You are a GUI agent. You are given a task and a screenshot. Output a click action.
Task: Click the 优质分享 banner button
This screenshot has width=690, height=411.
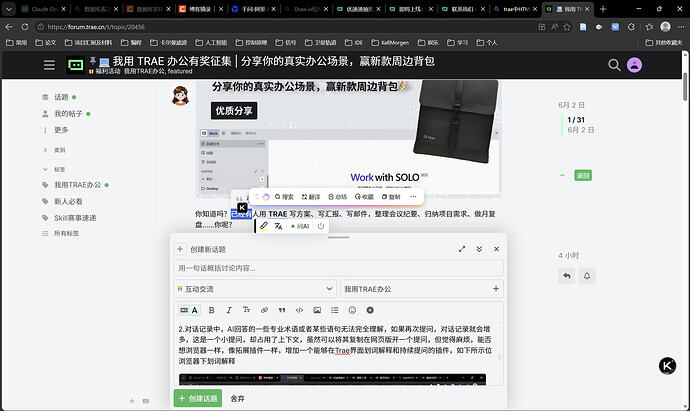tap(234, 110)
